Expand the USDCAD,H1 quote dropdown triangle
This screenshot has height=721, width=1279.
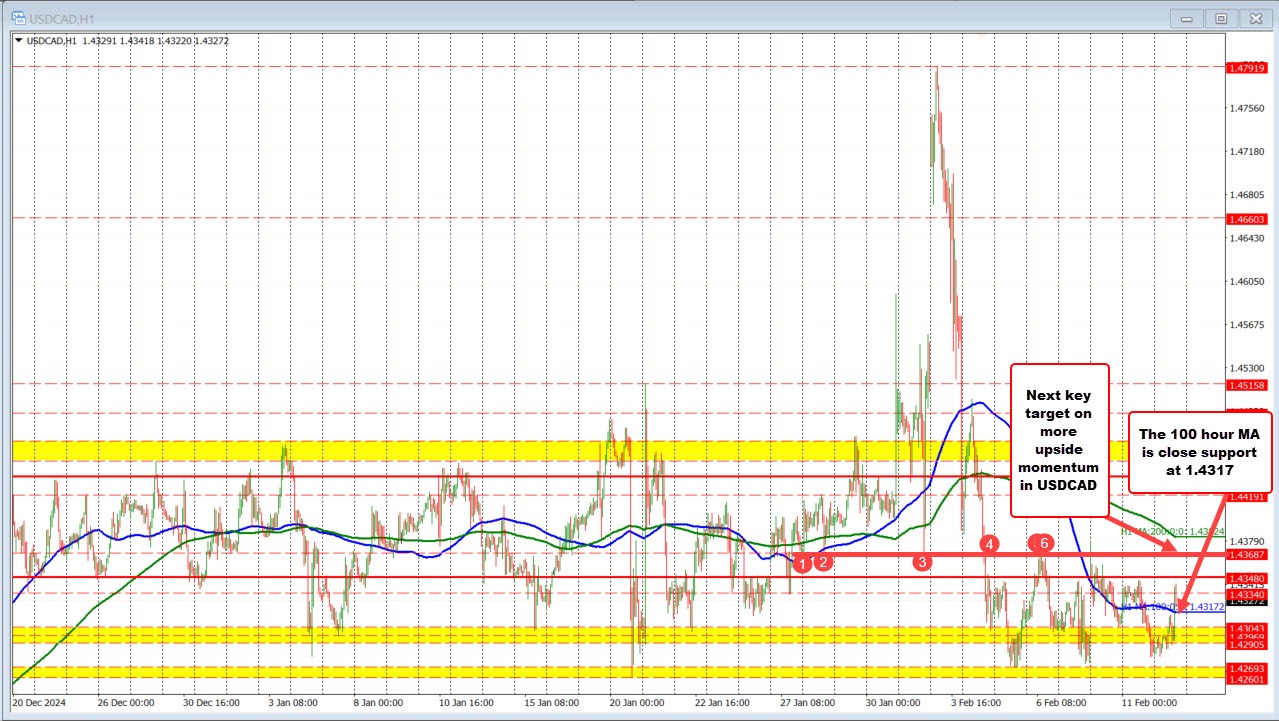17,40
